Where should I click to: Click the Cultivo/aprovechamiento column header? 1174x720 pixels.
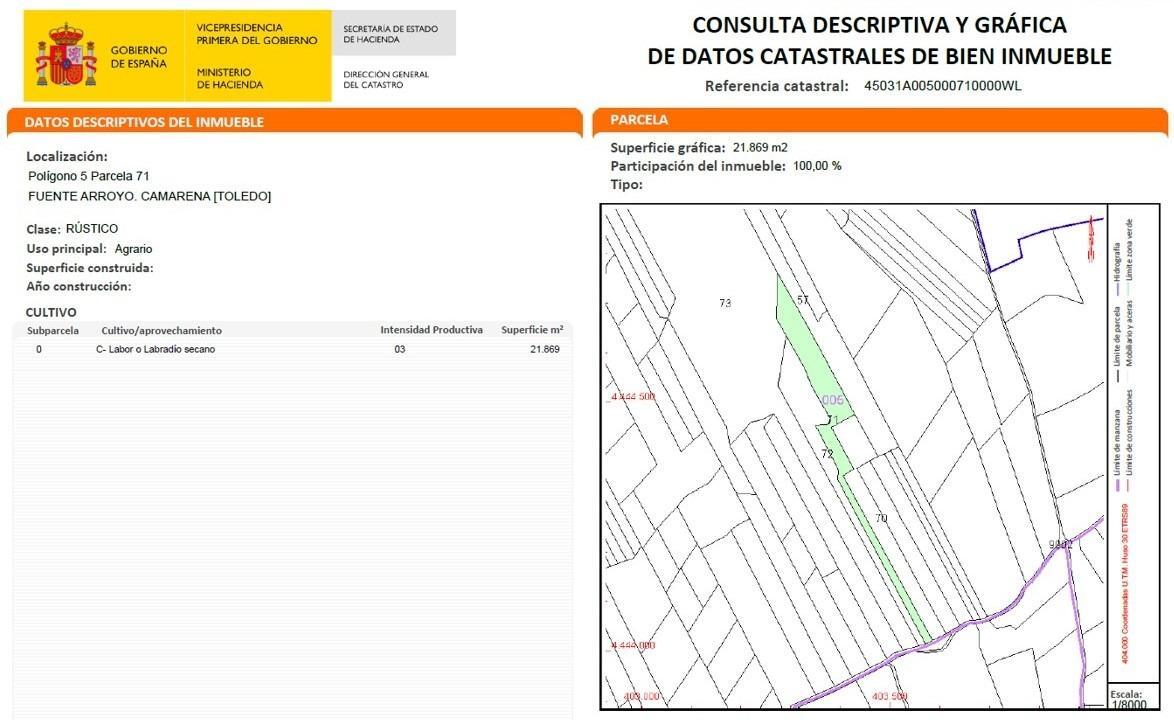pyautogui.click(x=162, y=330)
